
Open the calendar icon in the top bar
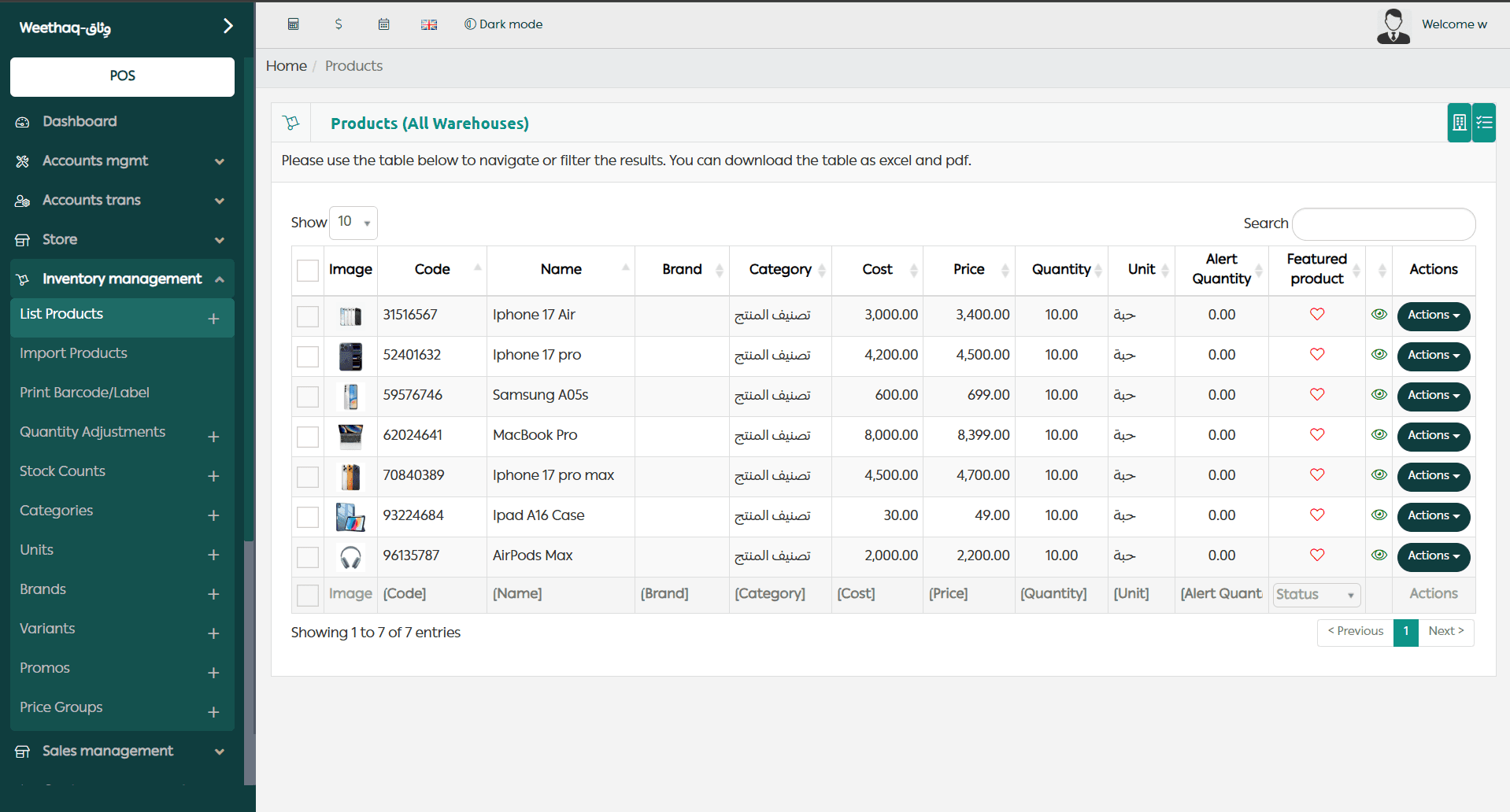tap(383, 24)
